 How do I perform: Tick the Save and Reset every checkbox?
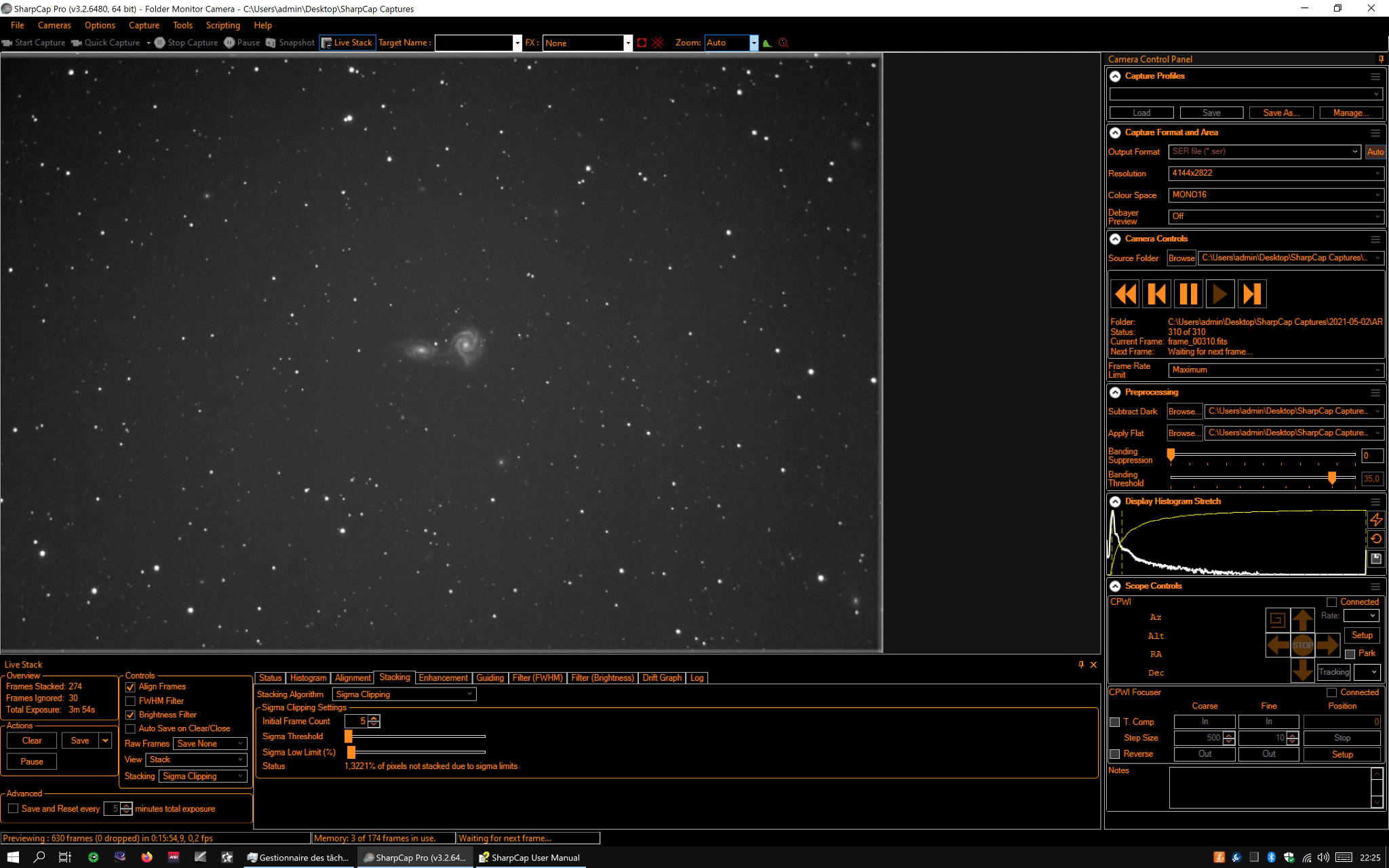13,808
